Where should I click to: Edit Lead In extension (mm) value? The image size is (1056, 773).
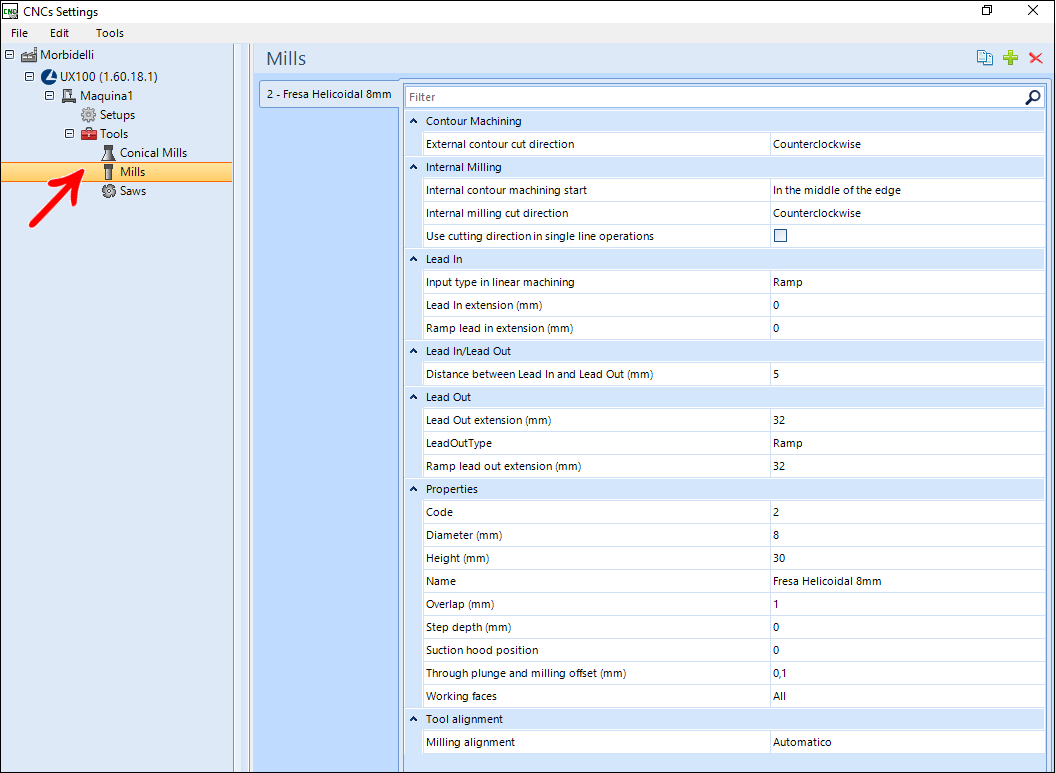[x=907, y=305]
